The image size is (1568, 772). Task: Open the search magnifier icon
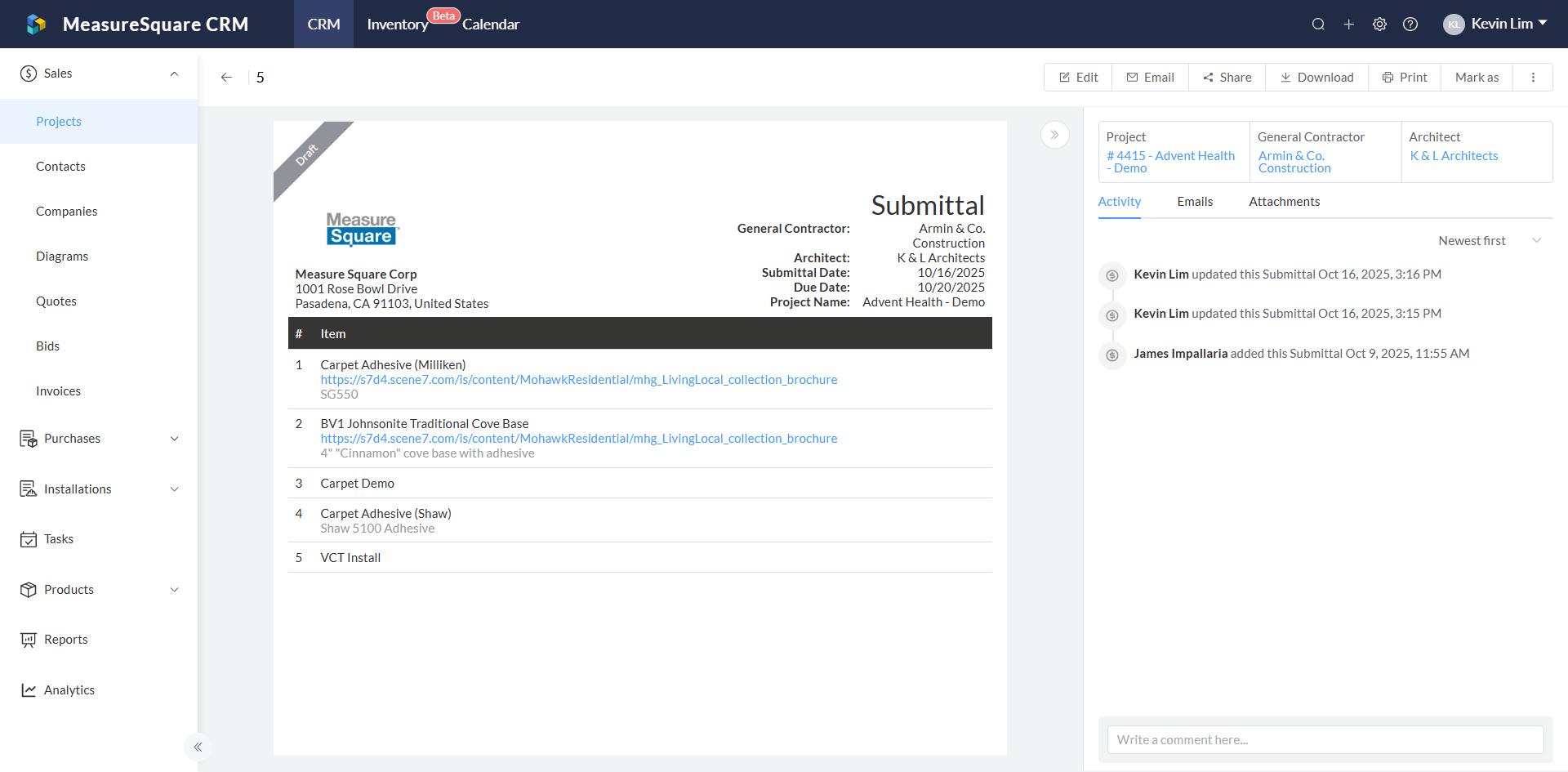(x=1318, y=25)
